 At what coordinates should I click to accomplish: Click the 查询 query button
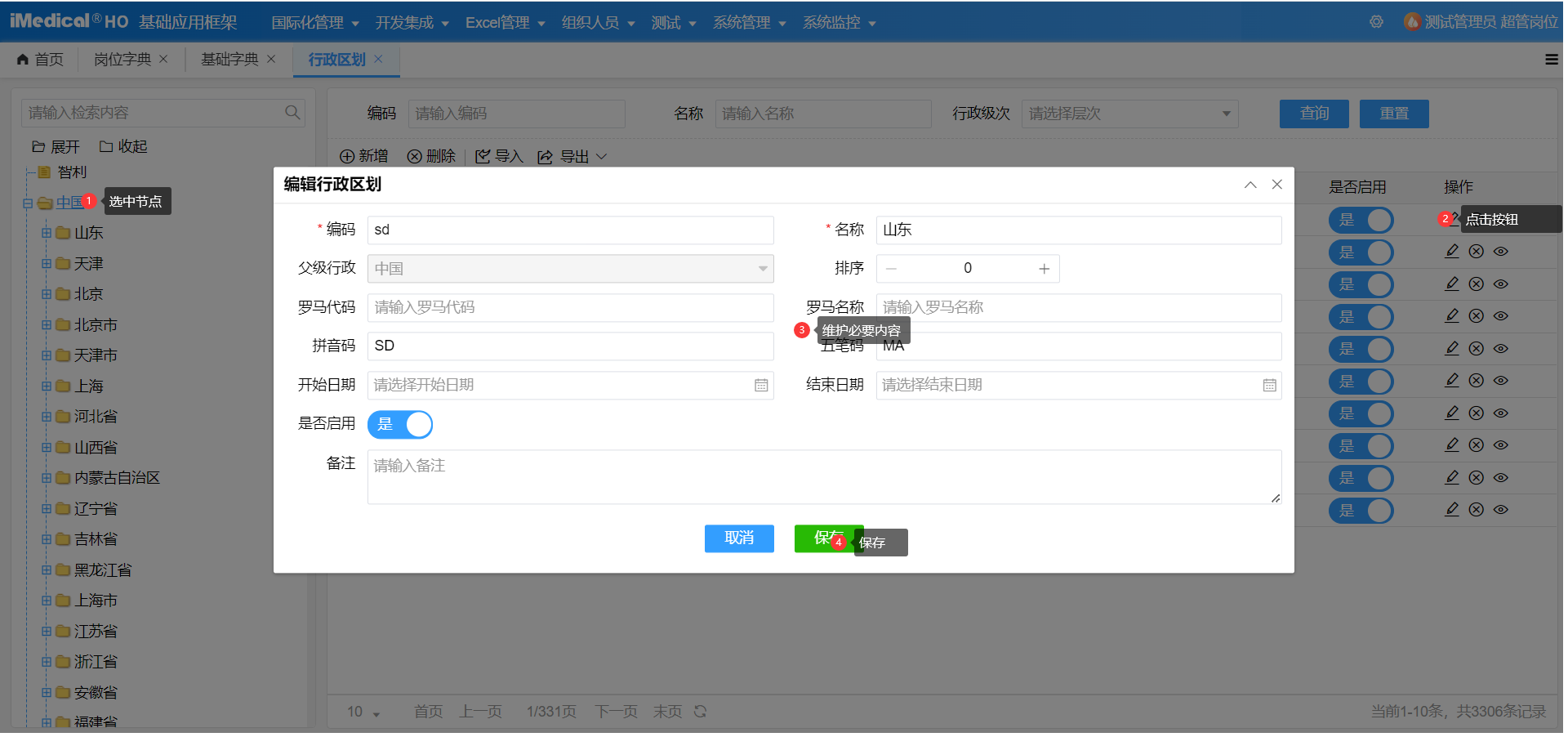[x=1313, y=114]
